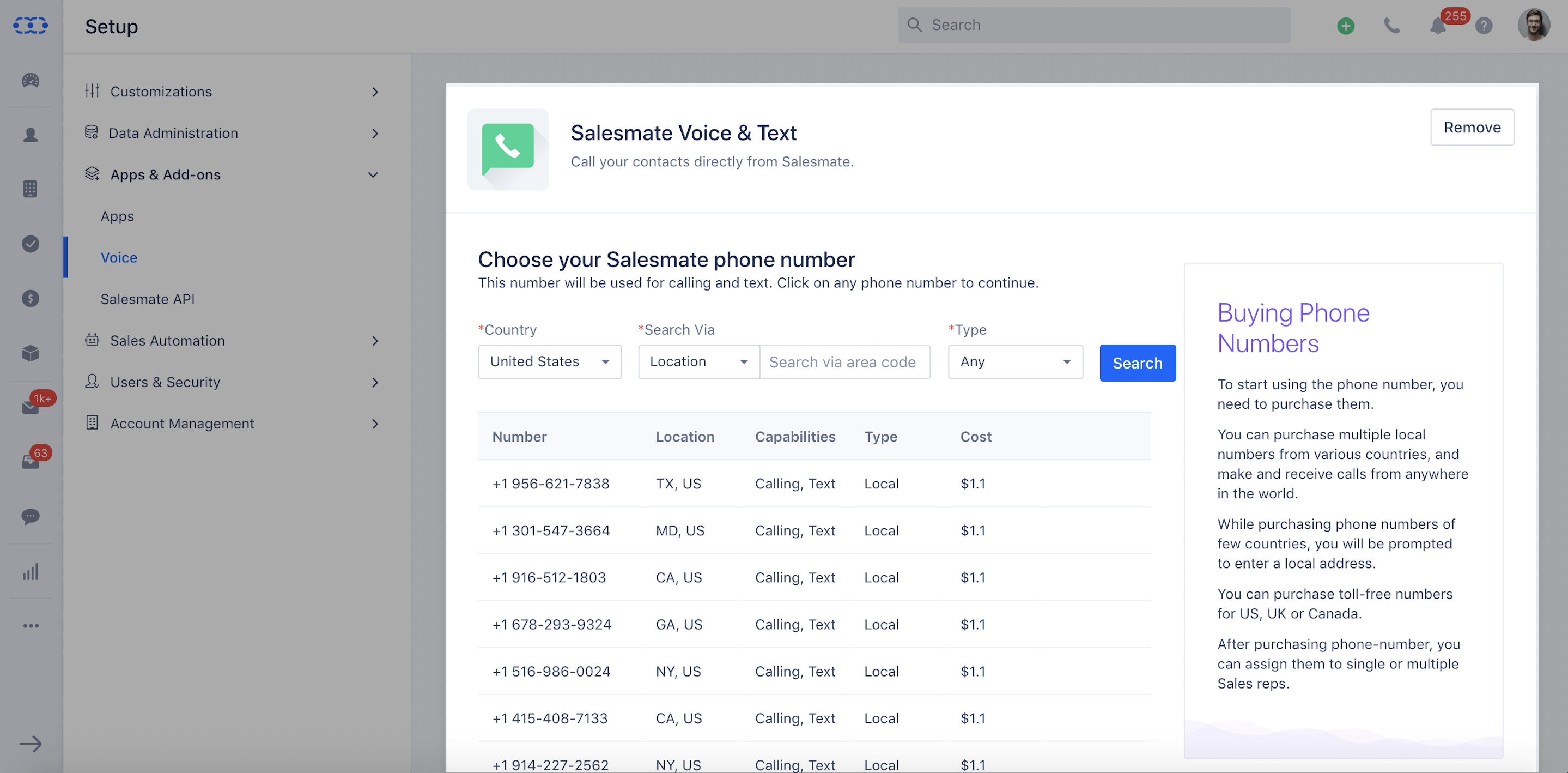Click the Salesmate logo icon
Image resolution: width=1568 pixels, height=773 pixels.
click(31, 26)
